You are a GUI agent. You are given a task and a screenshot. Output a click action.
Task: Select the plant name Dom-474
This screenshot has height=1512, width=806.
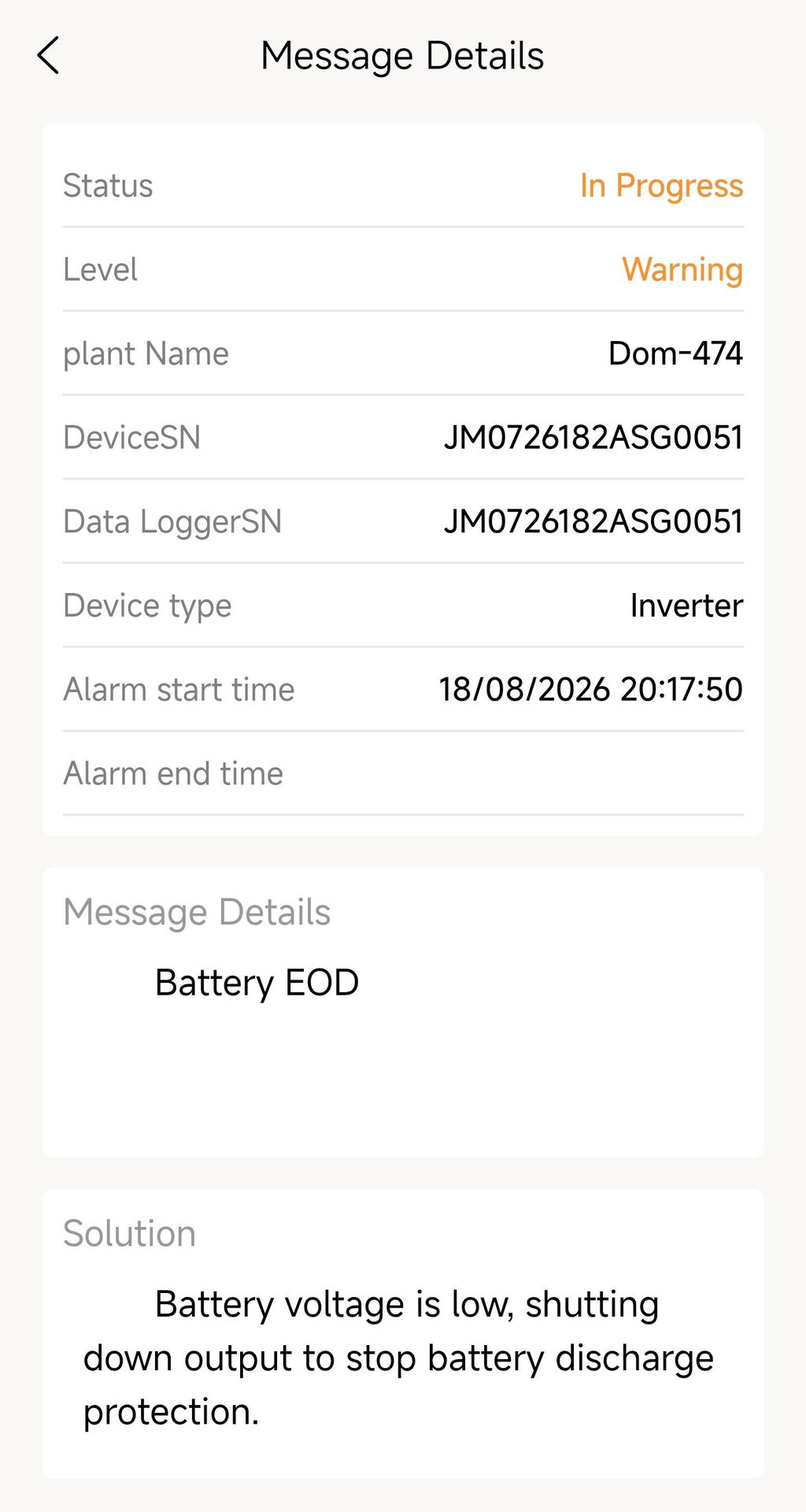pyautogui.click(x=675, y=354)
